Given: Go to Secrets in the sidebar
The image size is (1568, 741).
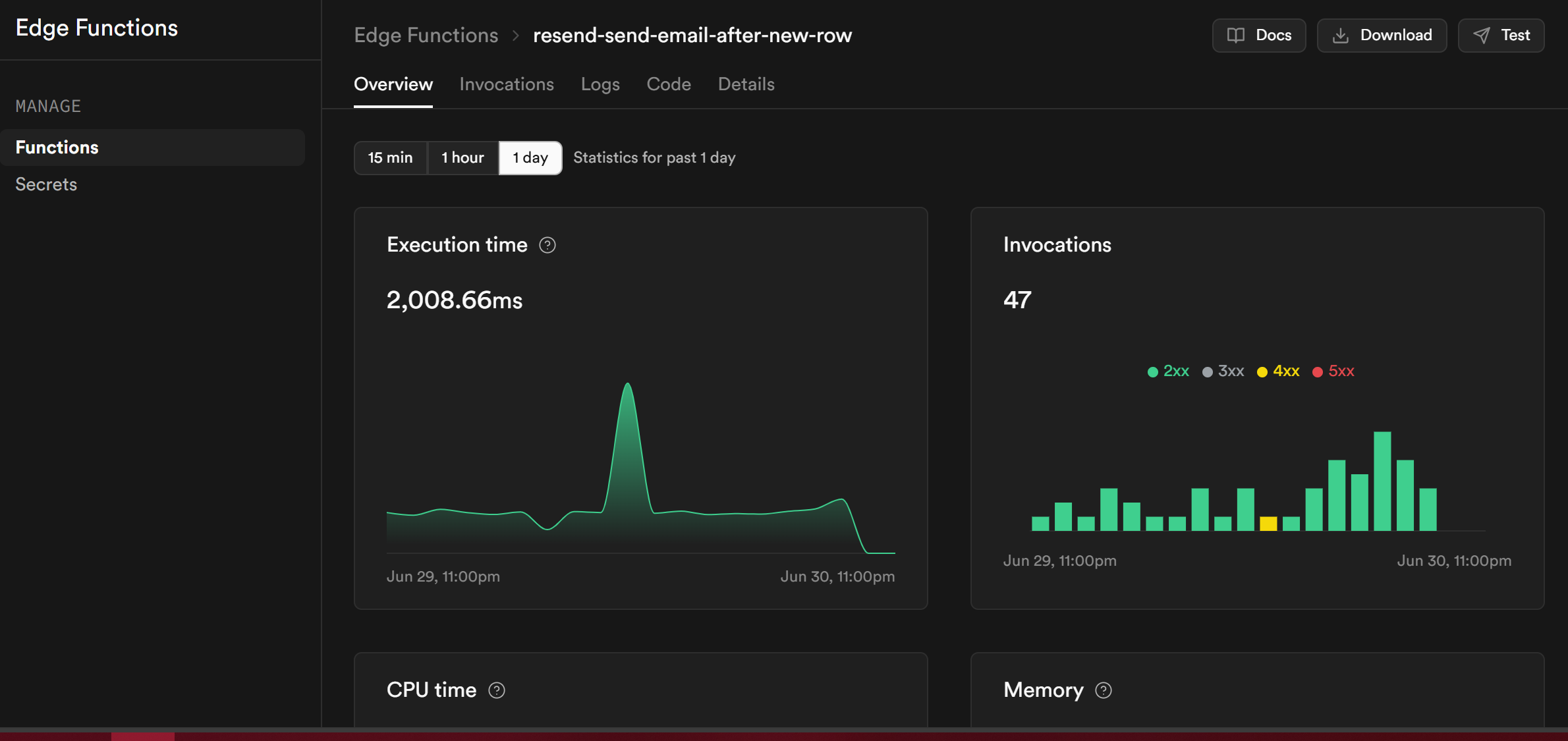Looking at the screenshot, I should coord(46,184).
